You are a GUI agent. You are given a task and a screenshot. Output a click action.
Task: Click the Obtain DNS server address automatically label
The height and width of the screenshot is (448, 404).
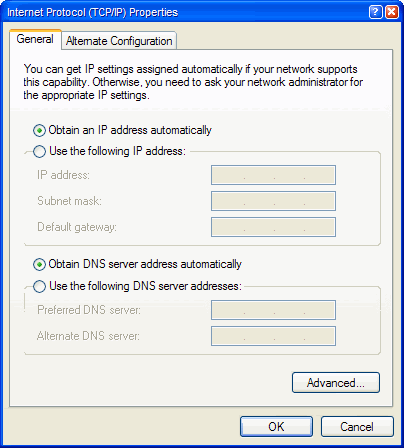pos(145,264)
